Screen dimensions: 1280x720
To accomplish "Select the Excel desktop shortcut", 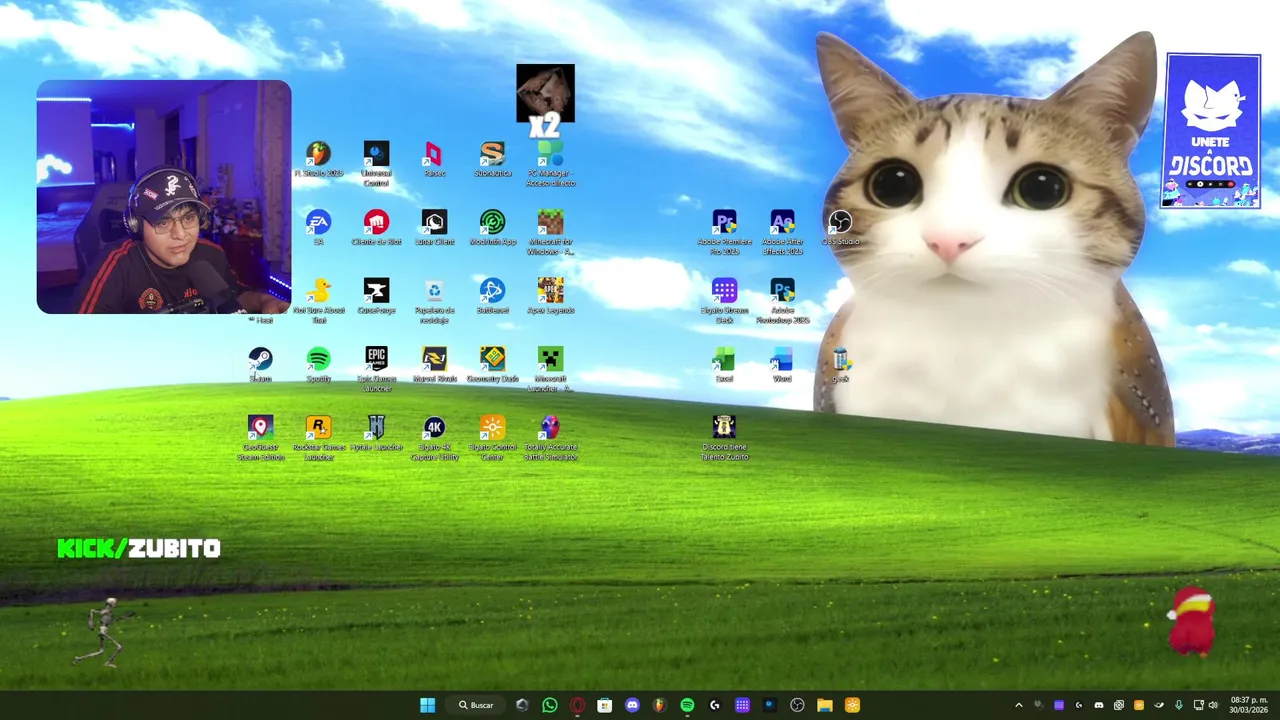I will coord(724,365).
